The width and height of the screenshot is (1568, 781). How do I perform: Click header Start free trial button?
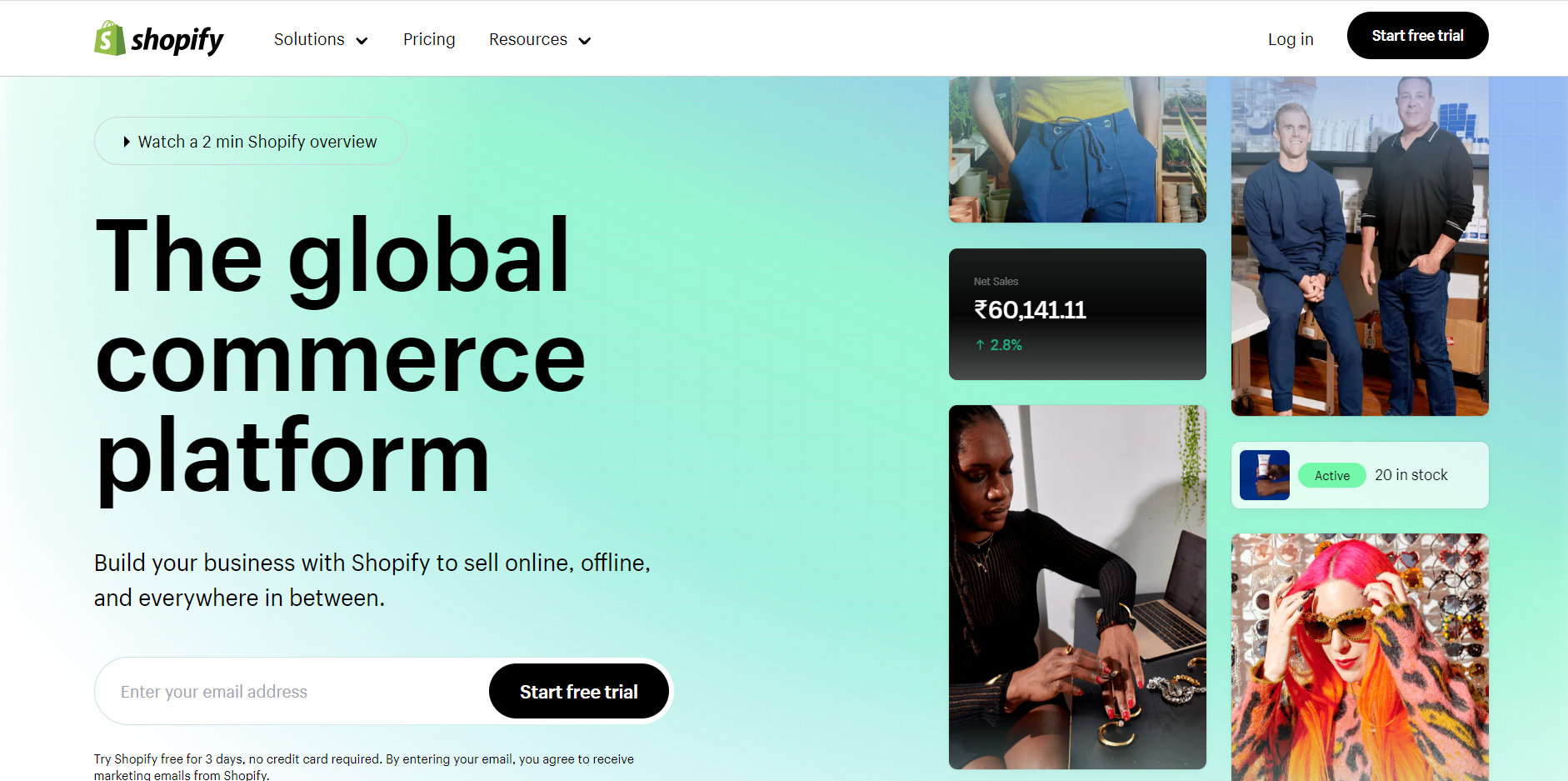click(x=1417, y=36)
